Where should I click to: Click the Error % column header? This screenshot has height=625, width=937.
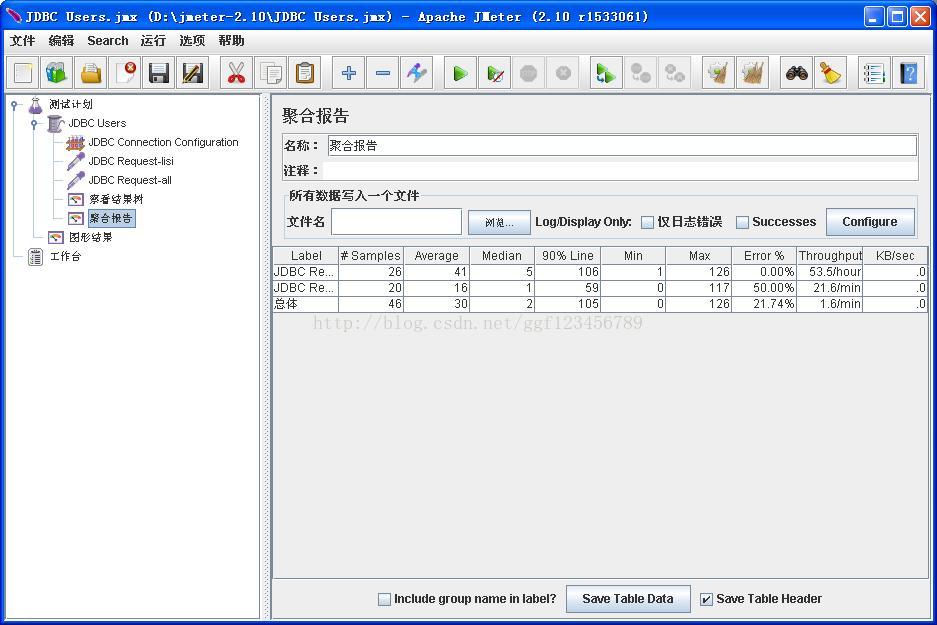pyautogui.click(x=764, y=256)
